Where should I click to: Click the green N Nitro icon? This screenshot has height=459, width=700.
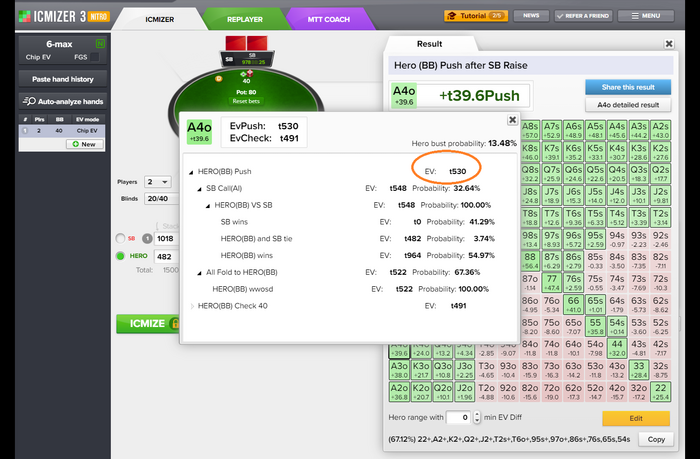(x=100, y=44)
